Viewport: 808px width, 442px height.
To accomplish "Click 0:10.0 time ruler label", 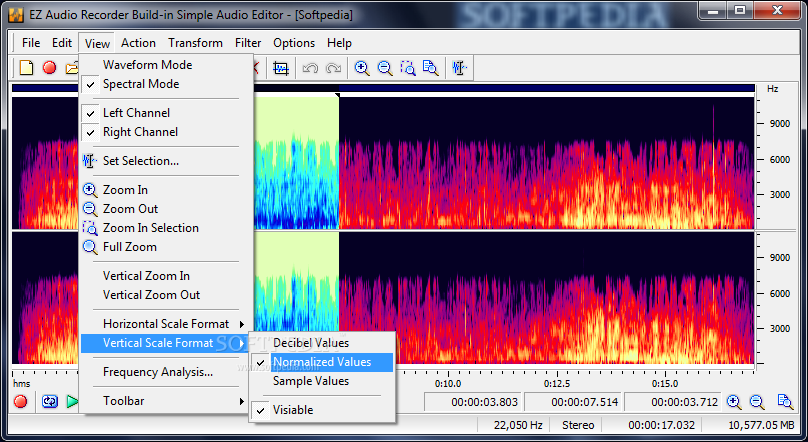I will [448, 384].
